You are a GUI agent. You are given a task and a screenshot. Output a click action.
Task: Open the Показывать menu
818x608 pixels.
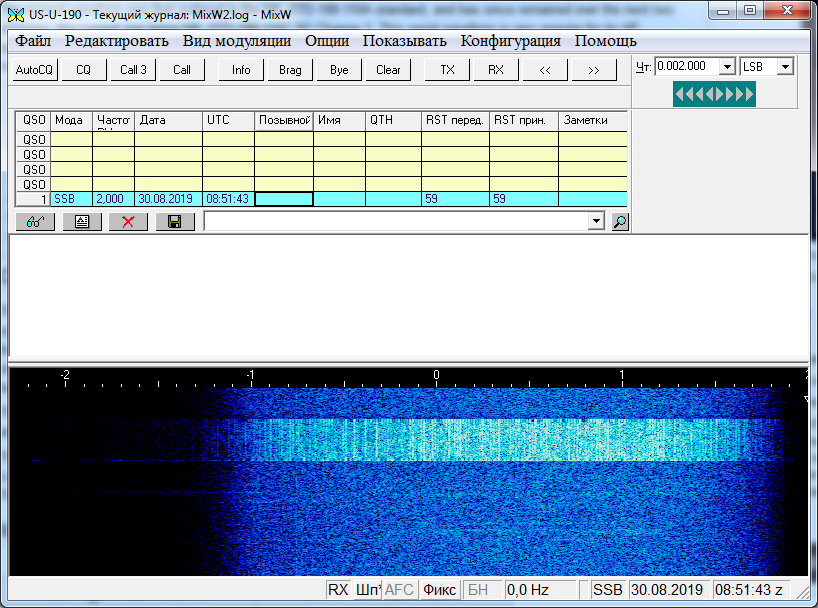click(405, 41)
